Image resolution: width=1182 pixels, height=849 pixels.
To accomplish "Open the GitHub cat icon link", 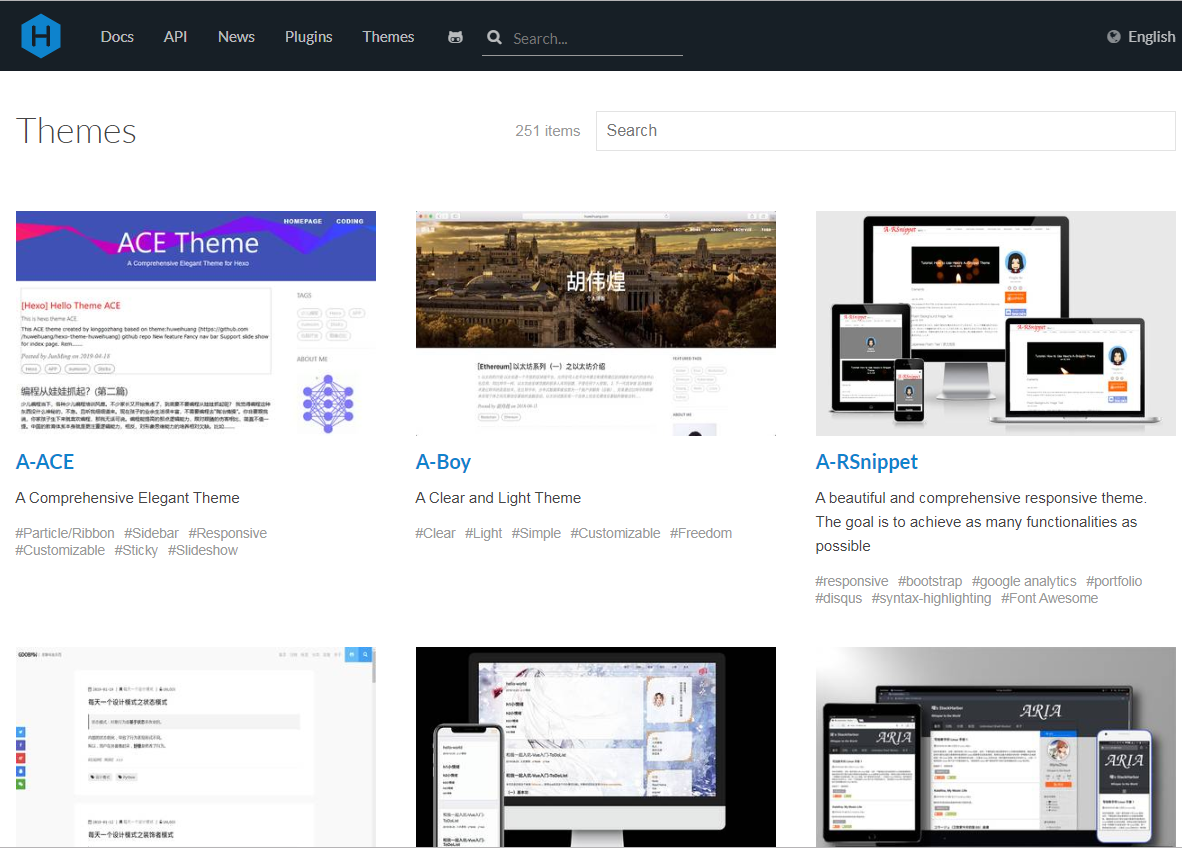I will click(x=455, y=37).
